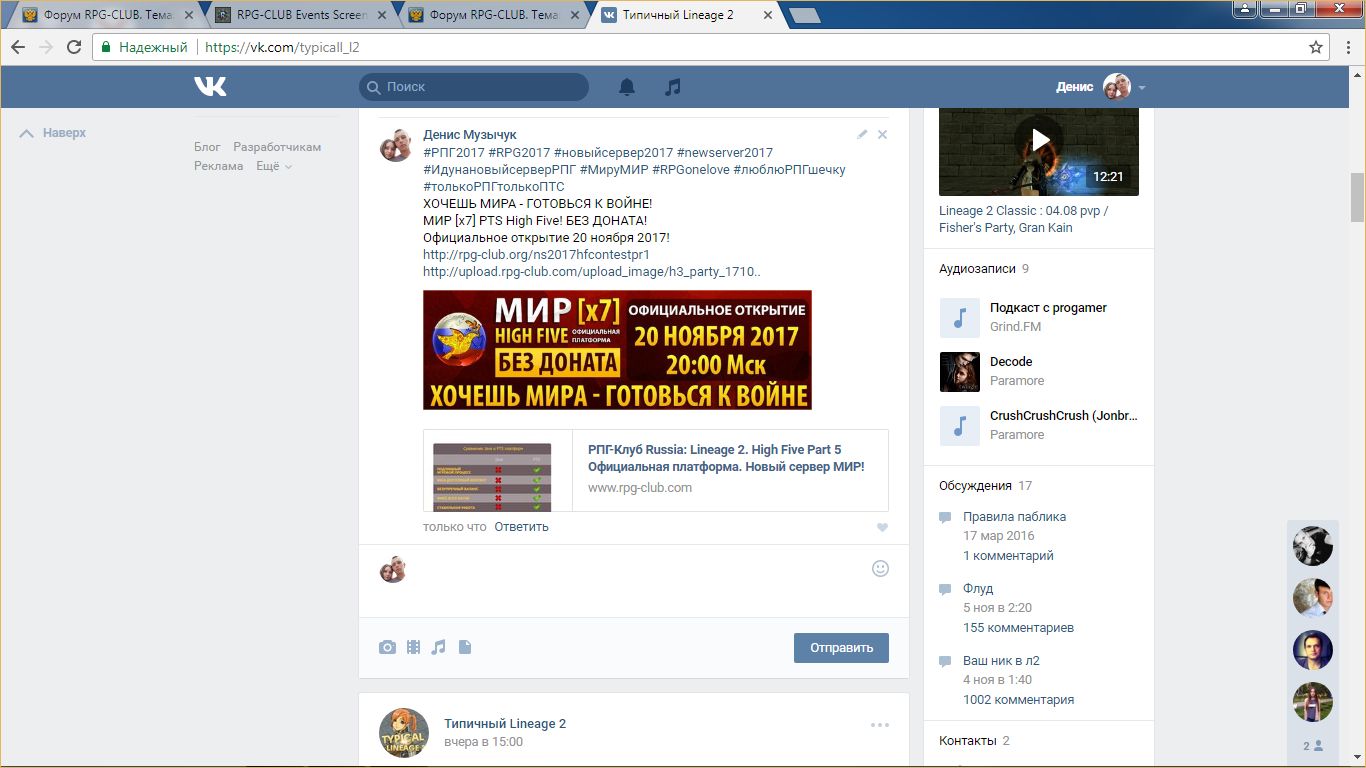Open the Обсуждения section header

pos(975,486)
